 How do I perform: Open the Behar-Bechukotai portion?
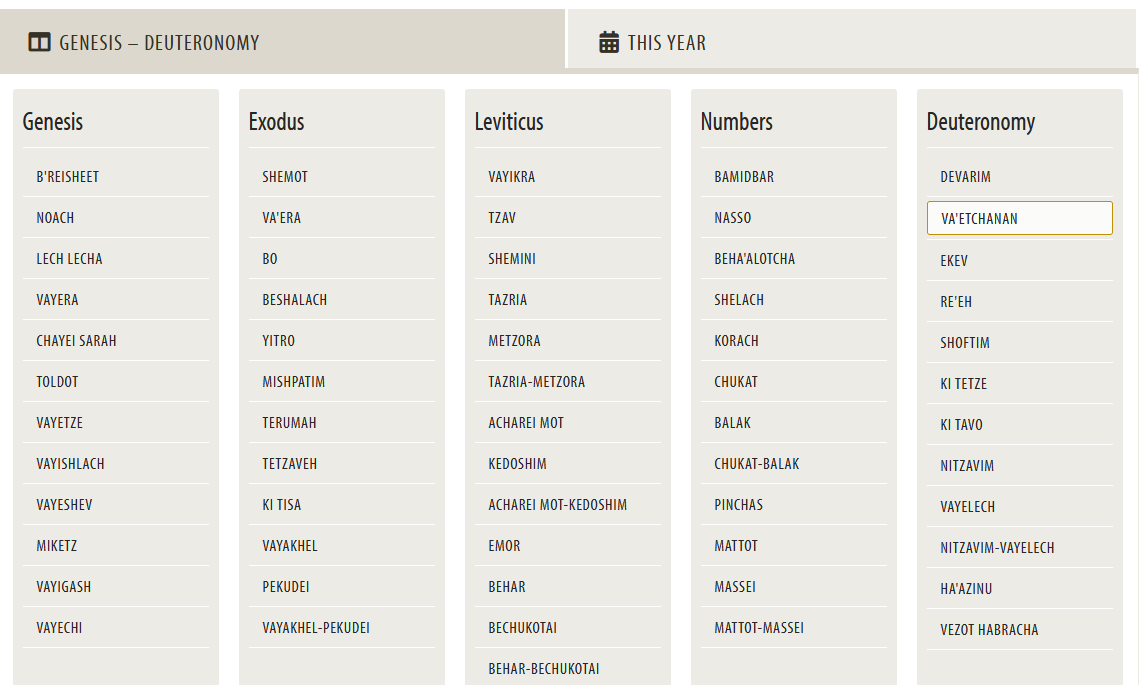pyautogui.click(x=544, y=669)
